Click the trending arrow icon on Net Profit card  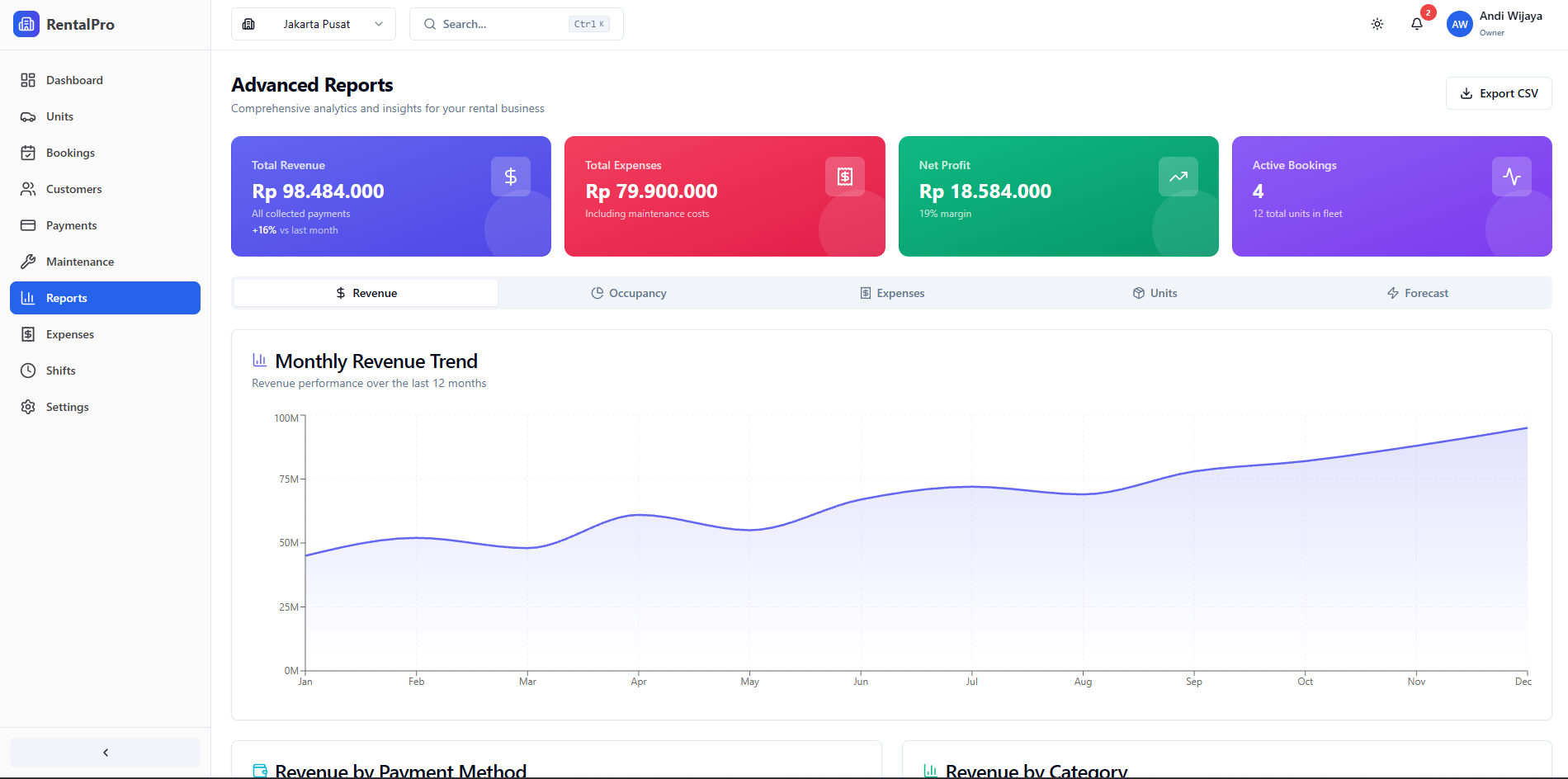click(x=1178, y=177)
